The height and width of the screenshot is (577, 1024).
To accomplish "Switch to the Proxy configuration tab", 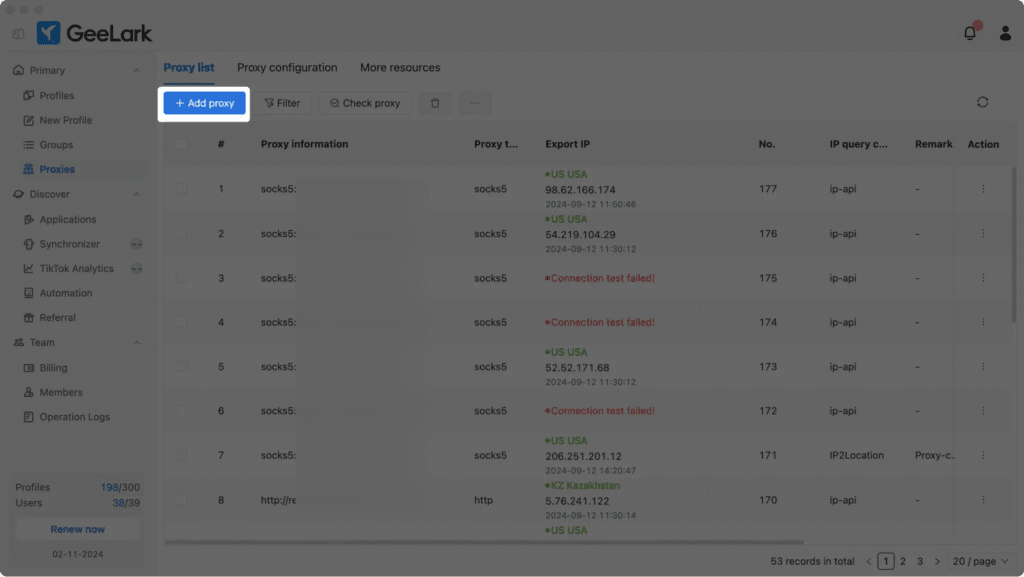I will click(x=286, y=67).
